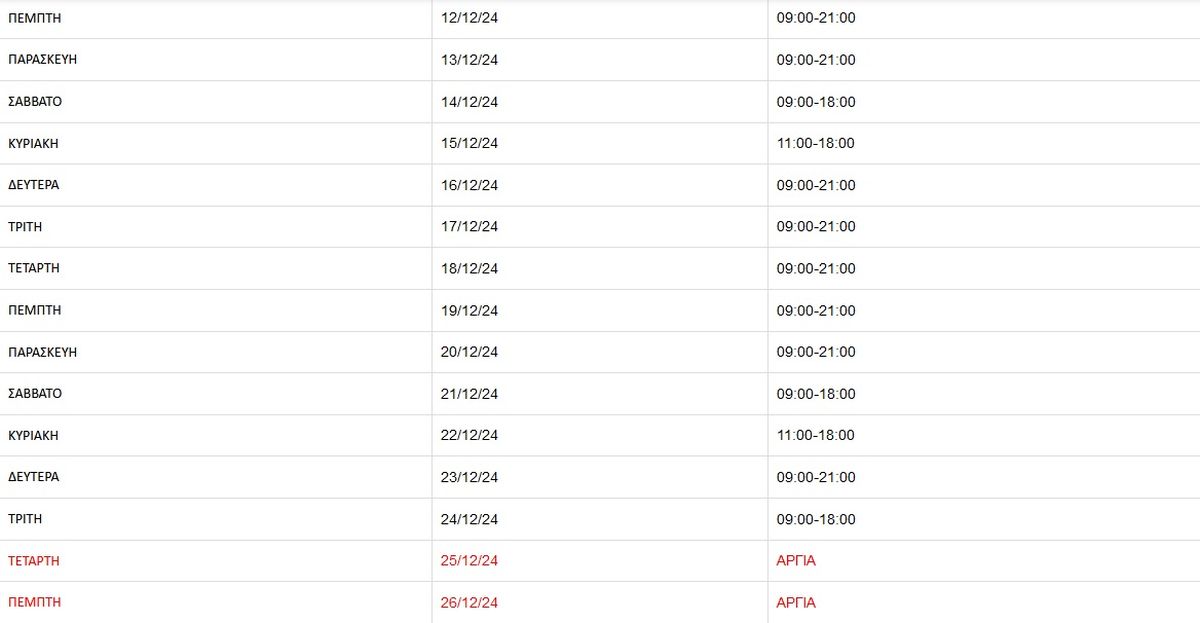Click hours 09:00-18:00 in the 21/12/24 row
The width and height of the screenshot is (1200, 623).
[x=816, y=394]
